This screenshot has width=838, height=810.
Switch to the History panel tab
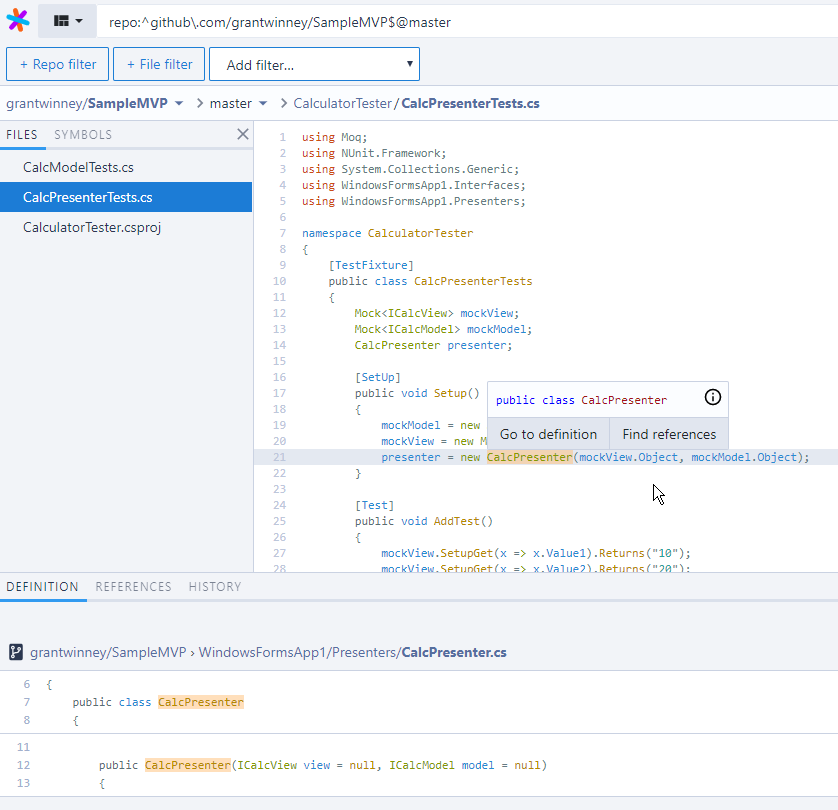click(215, 587)
